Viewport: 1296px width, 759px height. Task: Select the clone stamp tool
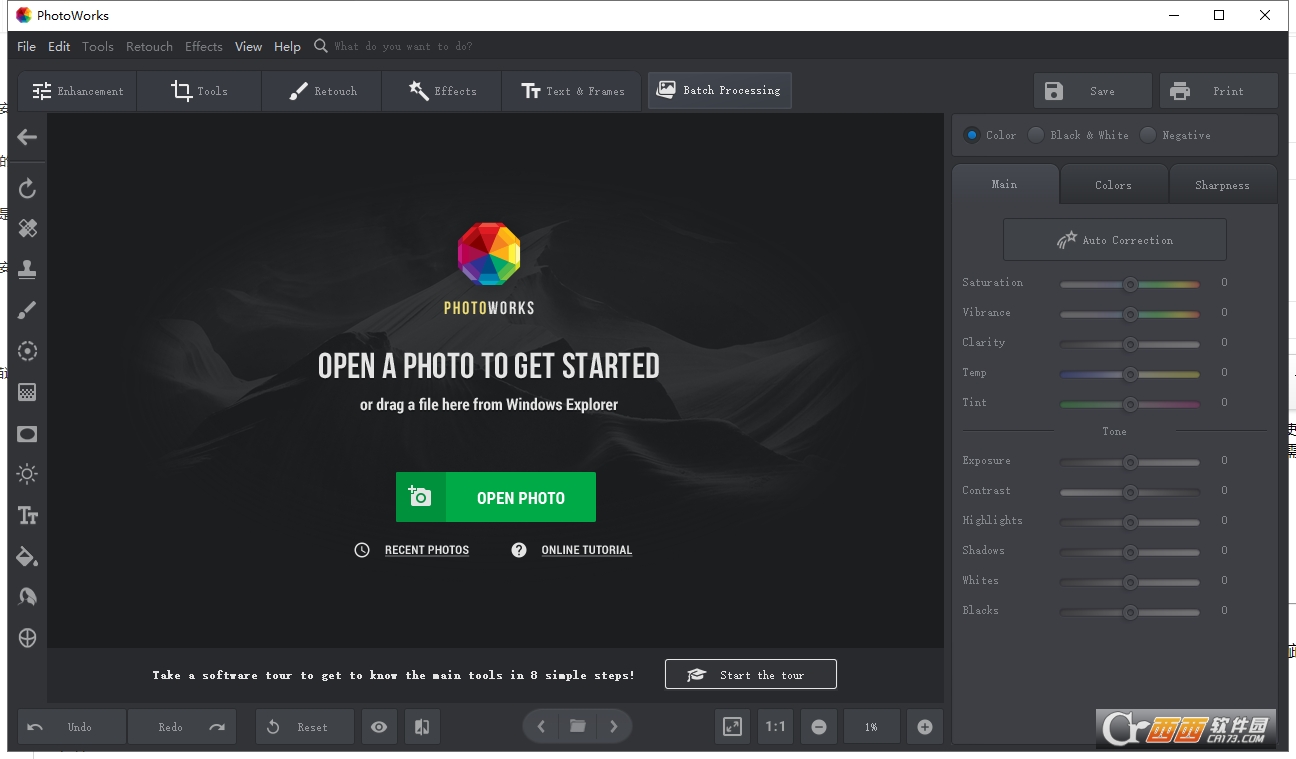point(27,269)
